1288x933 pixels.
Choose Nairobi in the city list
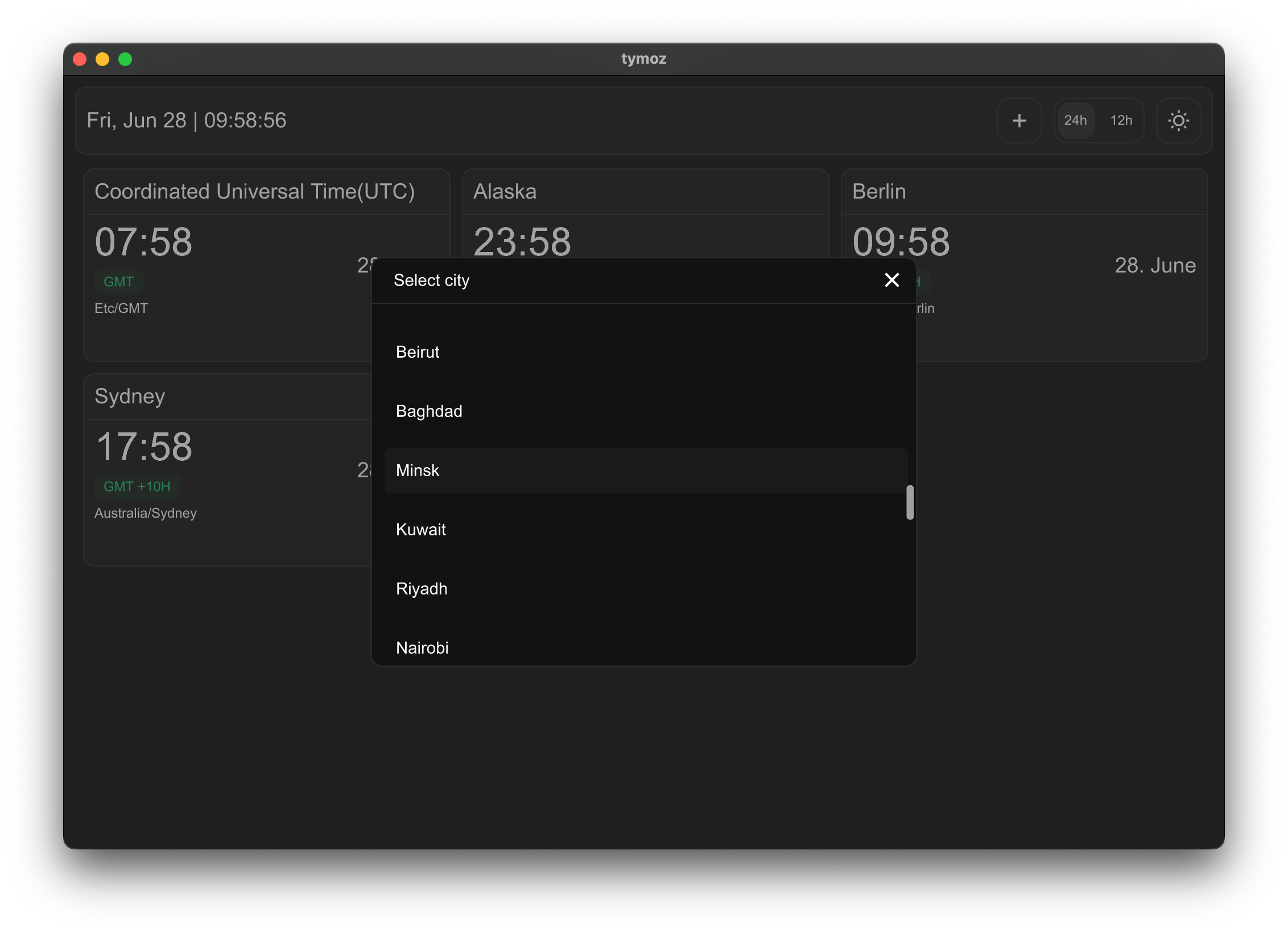422,647
